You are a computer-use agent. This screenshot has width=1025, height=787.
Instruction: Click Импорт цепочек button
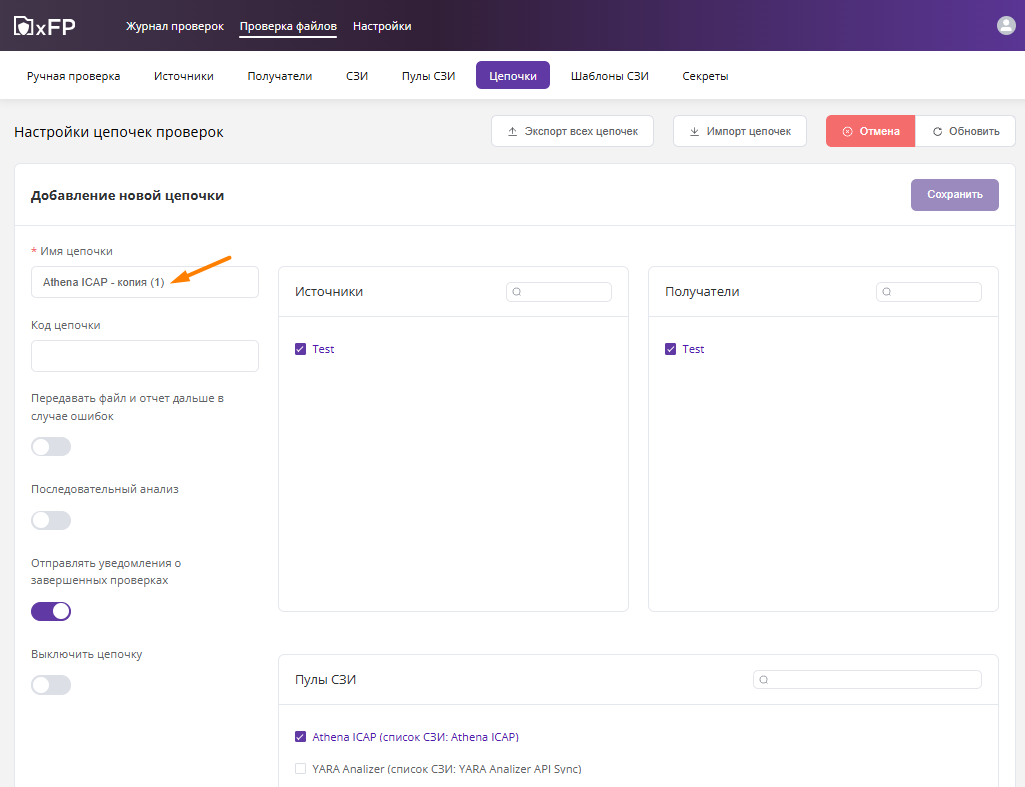pyautogui.click(x=739, y=131)
